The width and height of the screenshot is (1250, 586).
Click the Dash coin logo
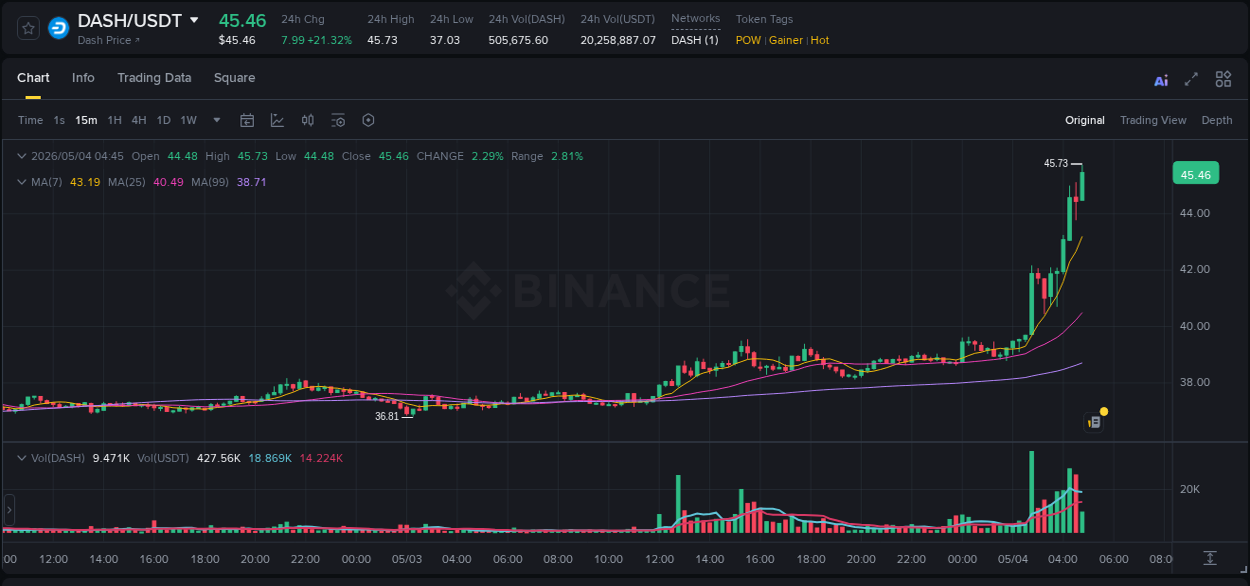tap(59, 28)
